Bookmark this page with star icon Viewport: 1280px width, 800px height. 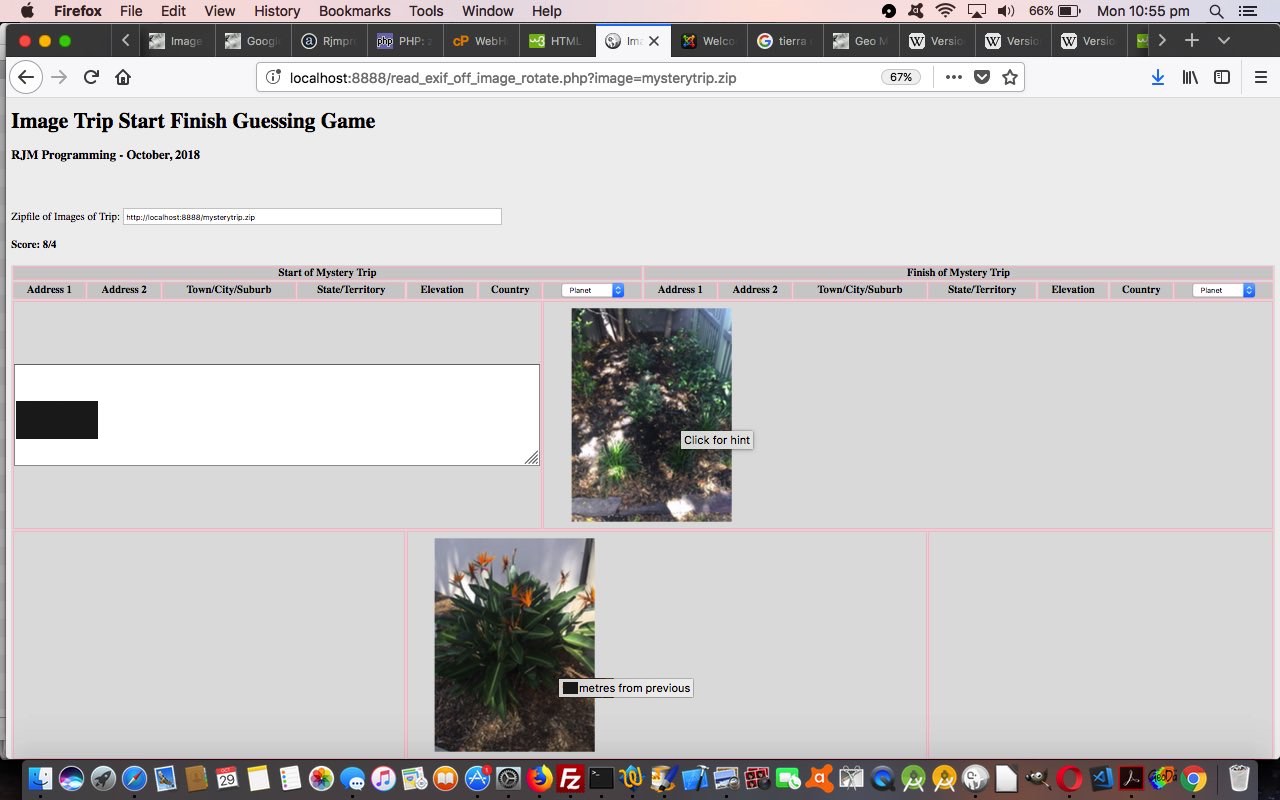tap(1010, 77)
